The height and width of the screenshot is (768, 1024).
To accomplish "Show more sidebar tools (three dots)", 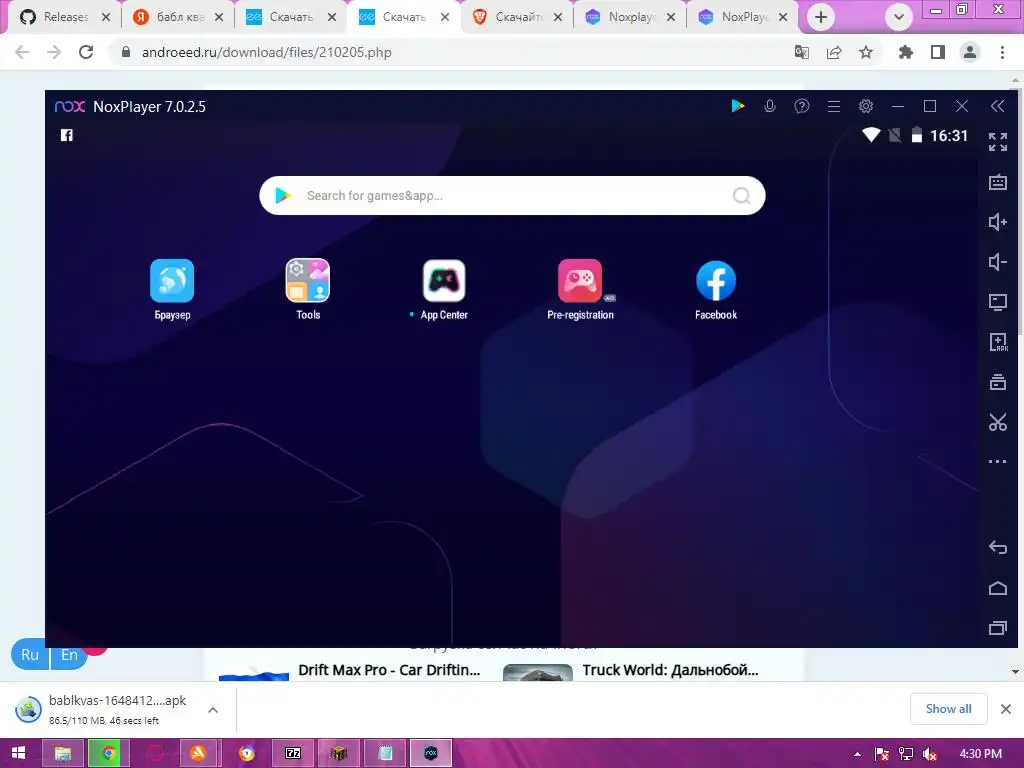I will tap(997, 461).
